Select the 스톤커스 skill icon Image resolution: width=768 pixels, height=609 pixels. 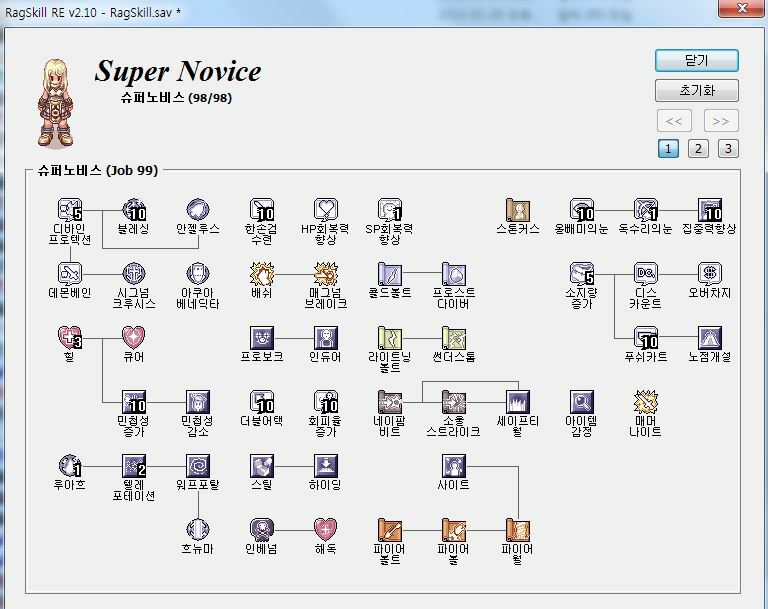pyautogui.click(x=518, y=210)
